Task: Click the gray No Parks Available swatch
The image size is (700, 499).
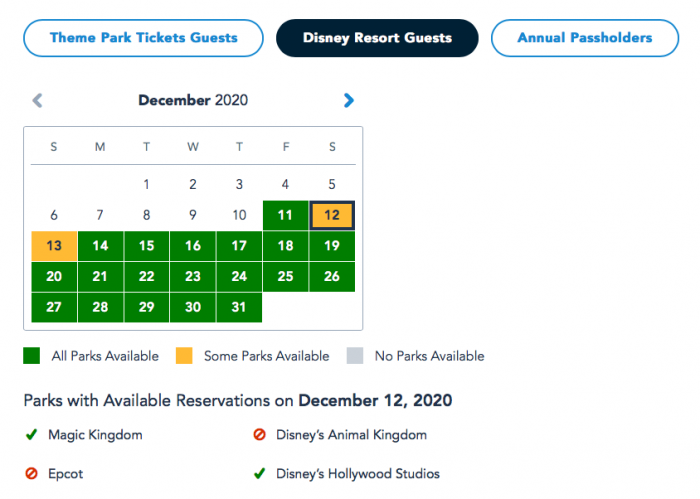Action: coord(354,356)
